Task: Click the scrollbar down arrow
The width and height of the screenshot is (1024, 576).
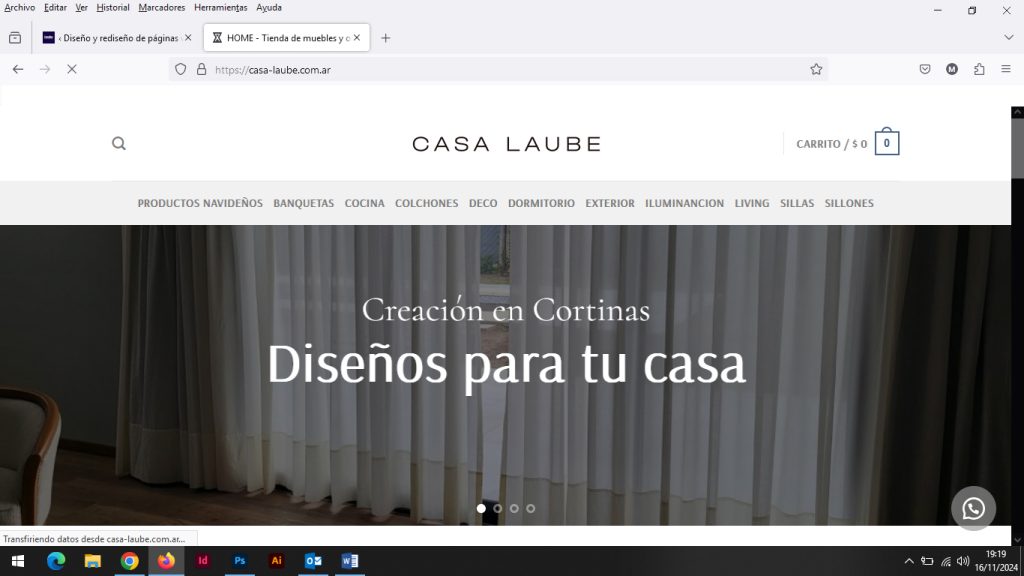Action: 1017,540
